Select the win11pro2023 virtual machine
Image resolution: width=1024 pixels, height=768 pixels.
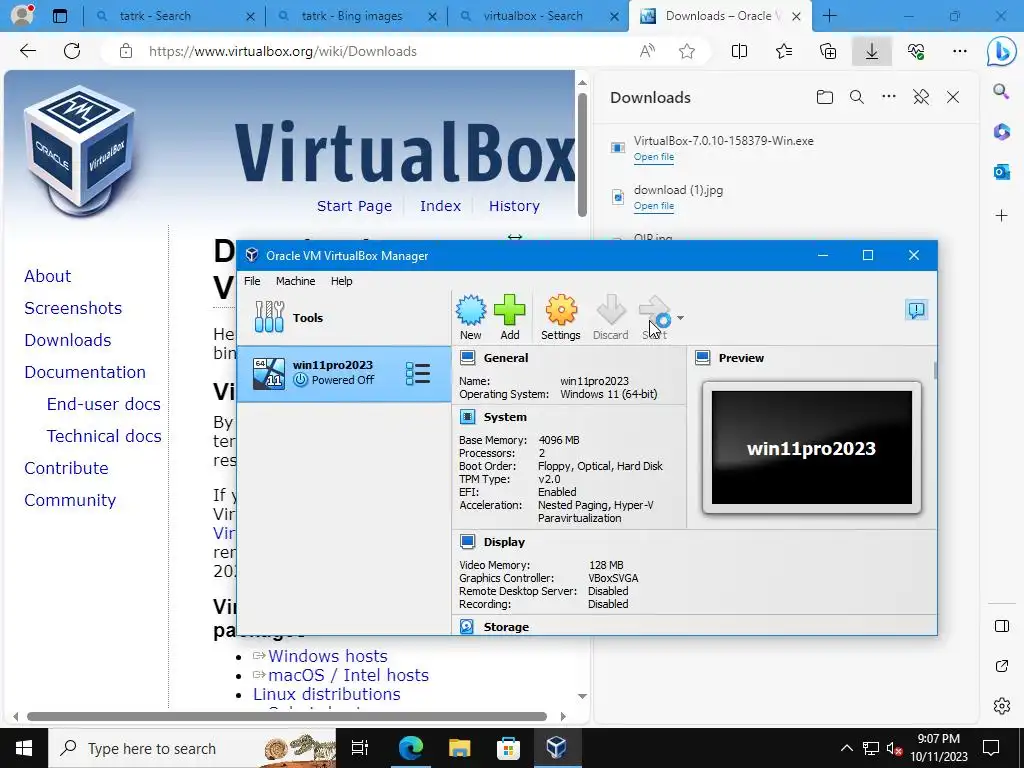point(344,374)
